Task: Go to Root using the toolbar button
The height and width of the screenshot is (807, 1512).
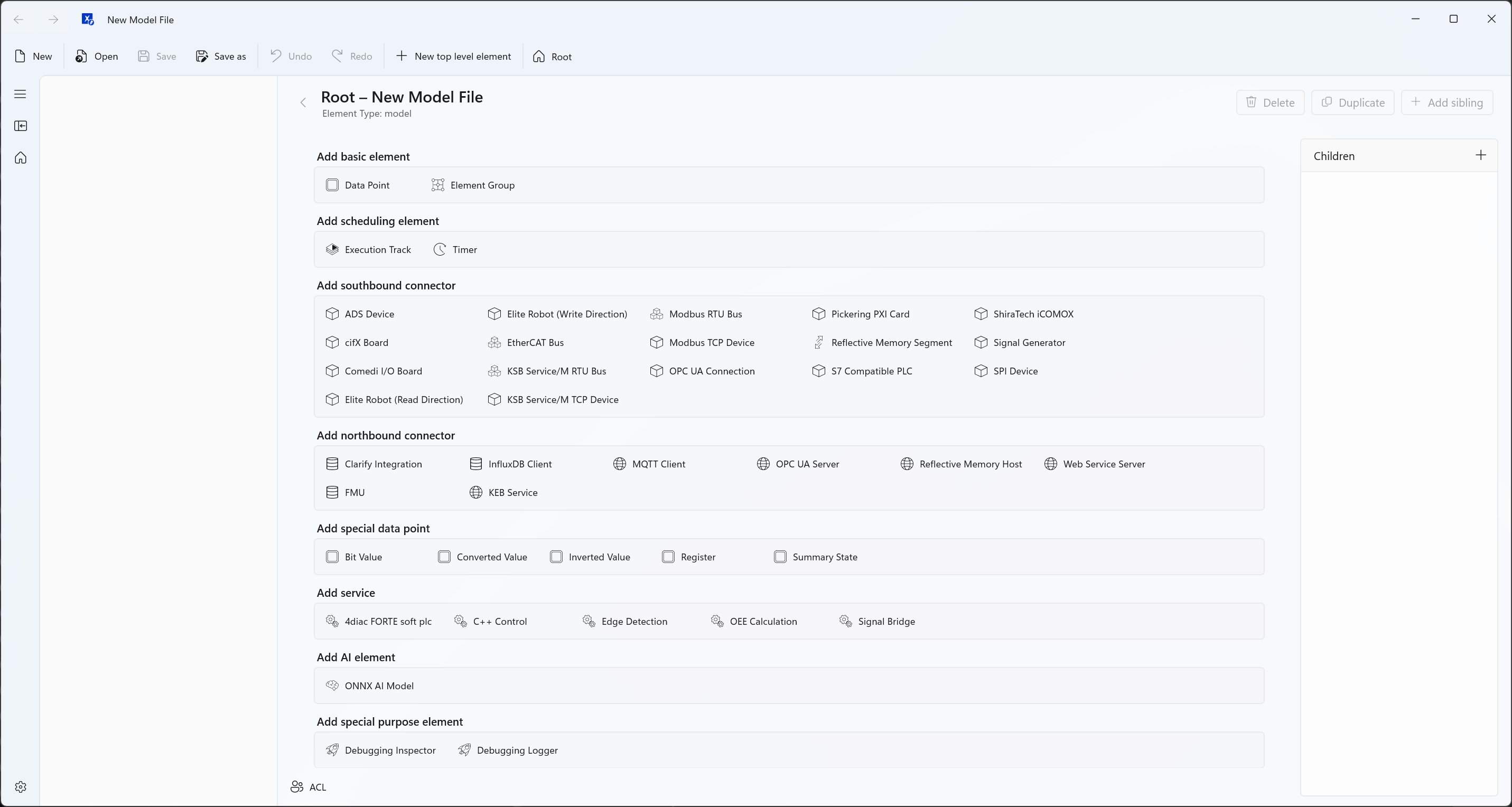Action: (552, 57)
